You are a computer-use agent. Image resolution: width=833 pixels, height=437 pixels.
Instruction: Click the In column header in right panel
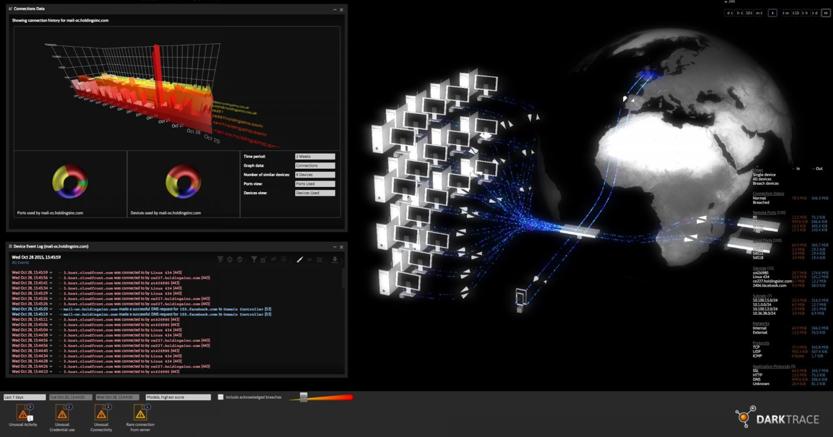pos(798,168)
